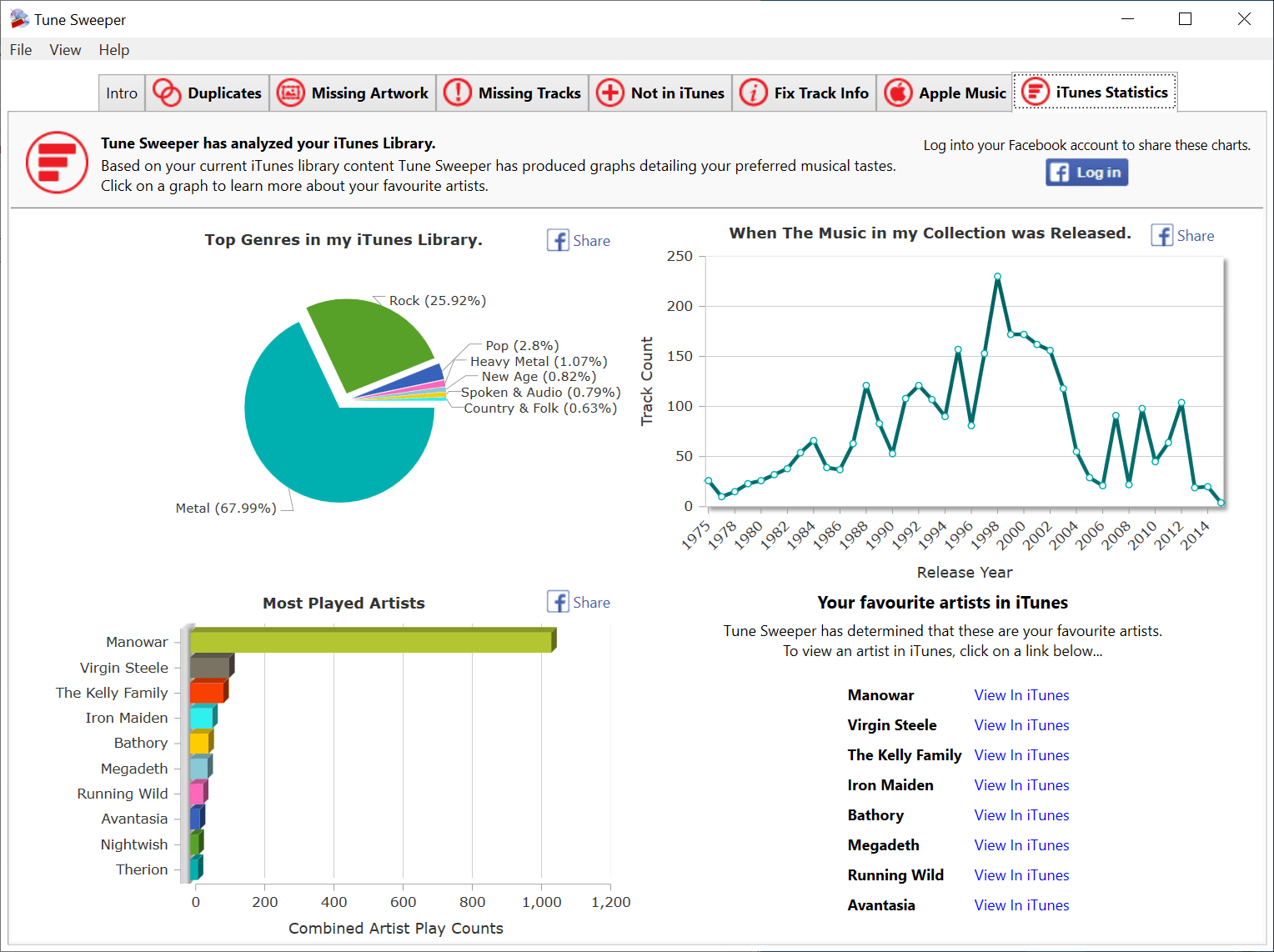Click the iTunes Statistics tab icon

(x=1035, y=92)
